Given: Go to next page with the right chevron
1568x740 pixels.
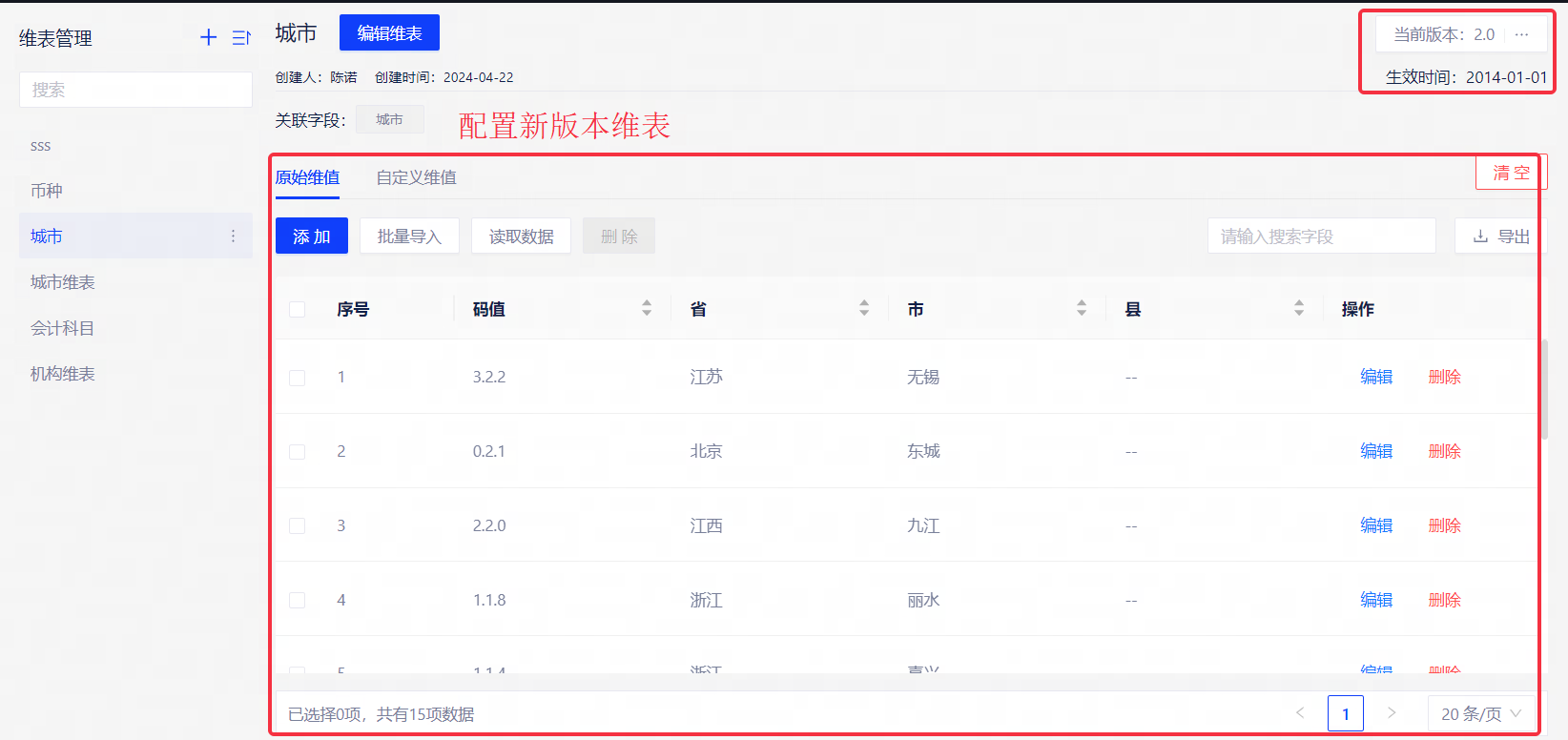Looking at the screenshot, I should (1392, 712).
